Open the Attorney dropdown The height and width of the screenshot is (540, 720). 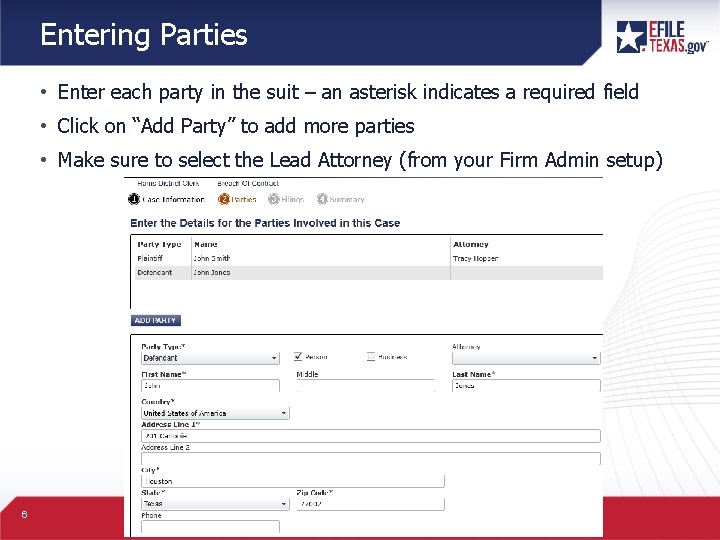point(525,357)
